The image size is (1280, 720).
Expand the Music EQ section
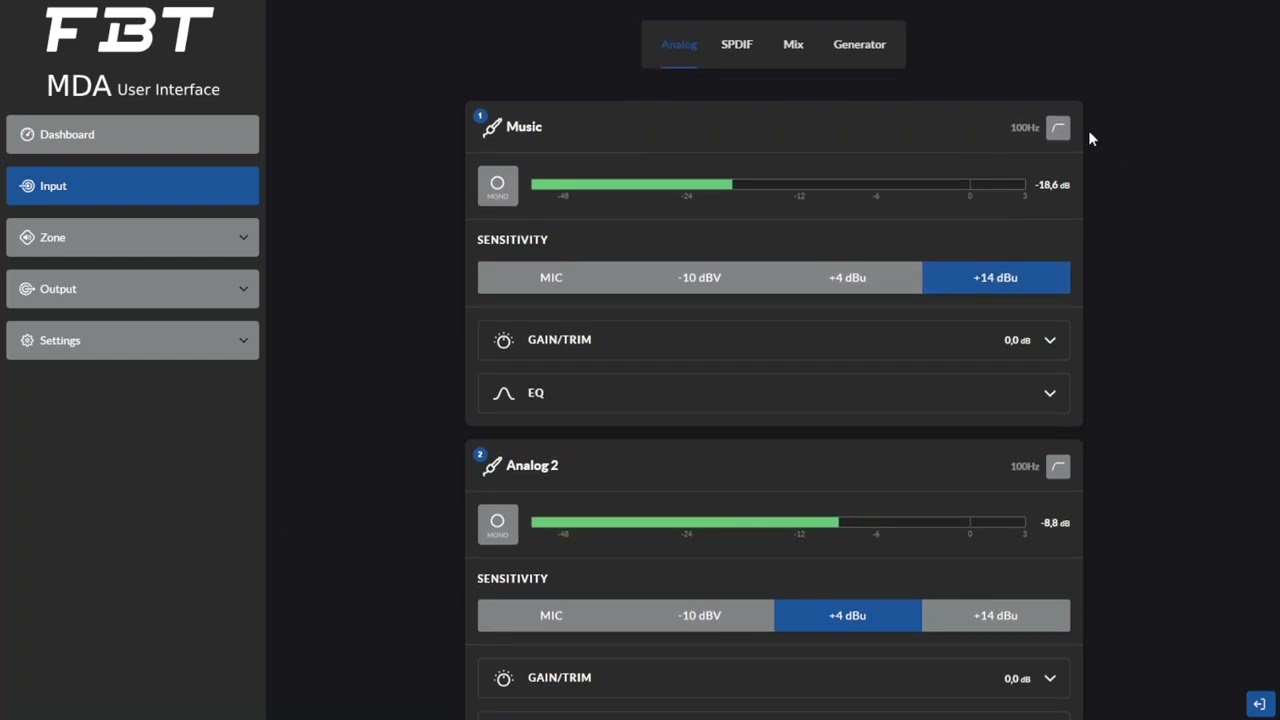[1050, 393]
